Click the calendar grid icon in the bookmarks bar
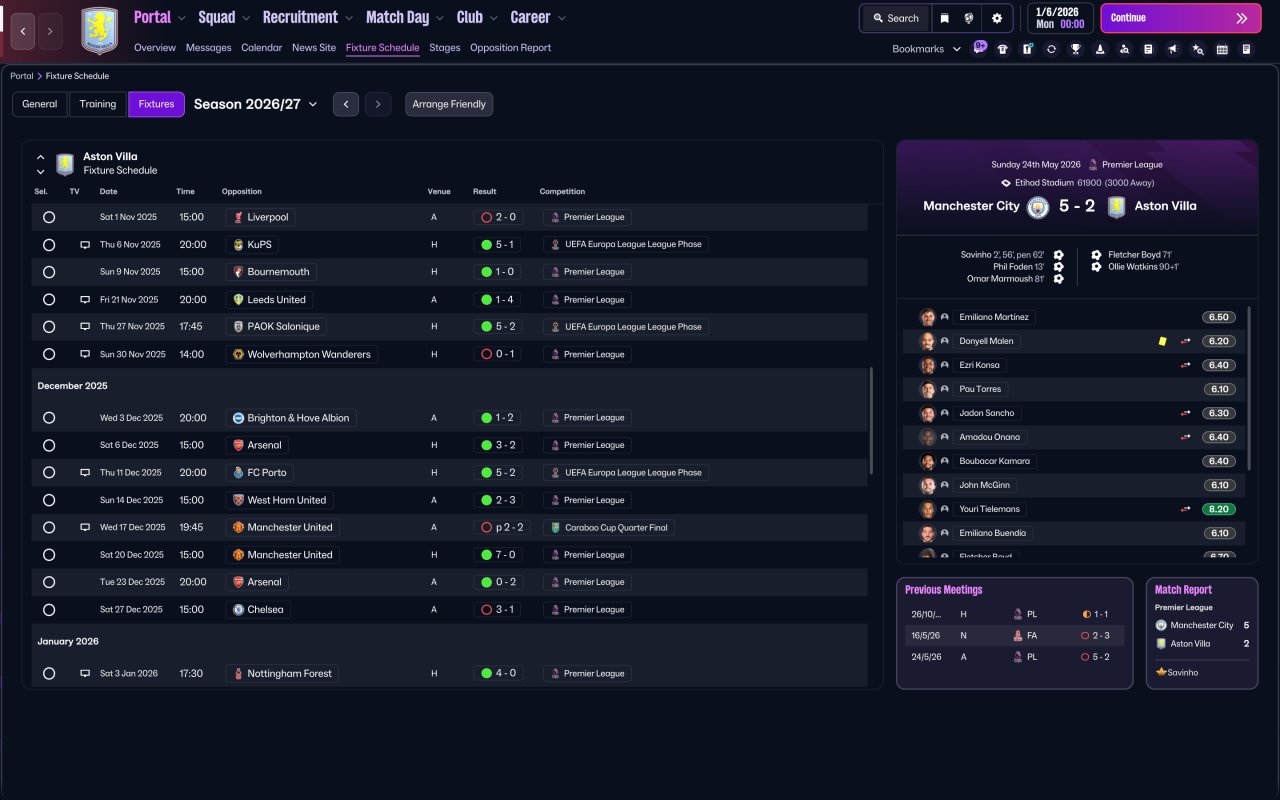Image resolution: width=1280 pixels, height=800 pixels. [1222, 49]
